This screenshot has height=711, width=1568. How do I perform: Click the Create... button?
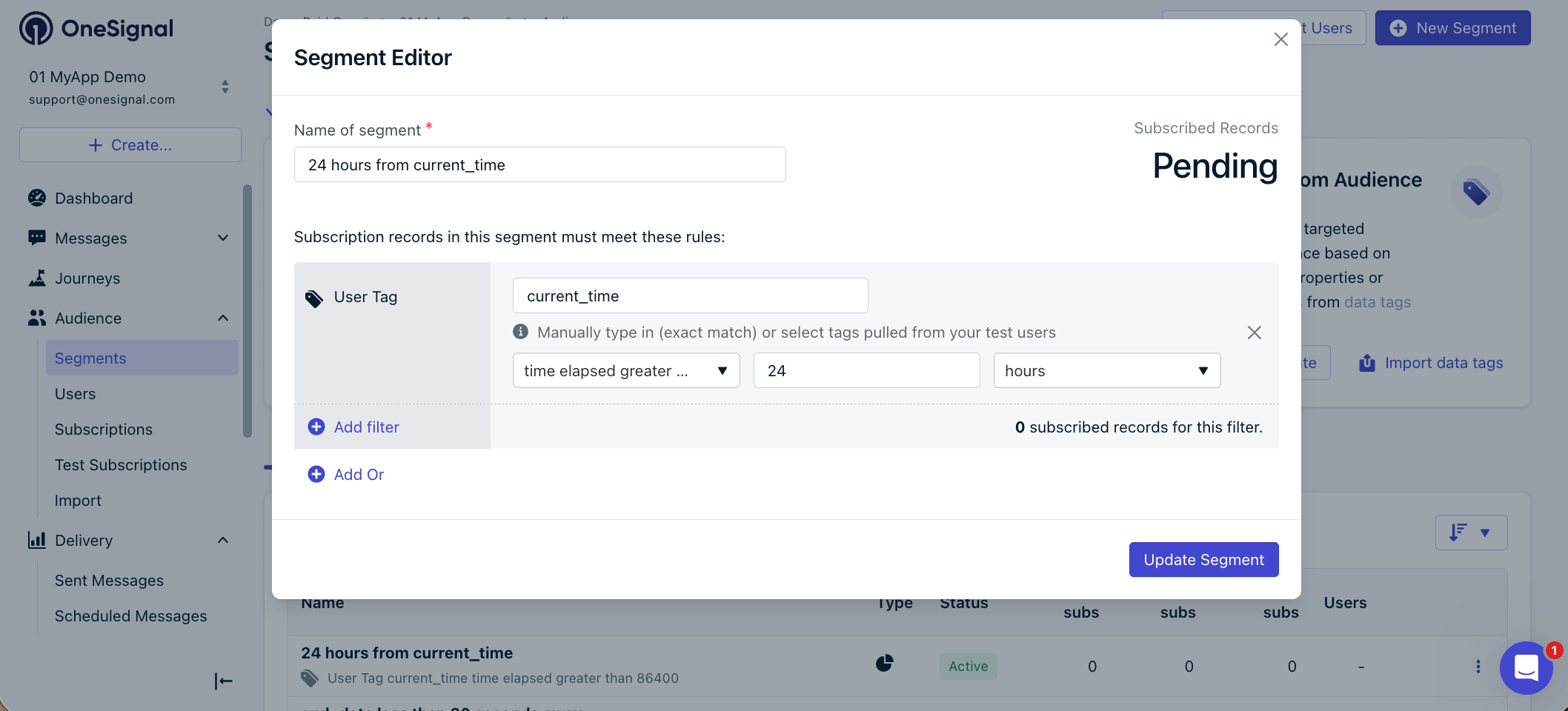[130, 145]
